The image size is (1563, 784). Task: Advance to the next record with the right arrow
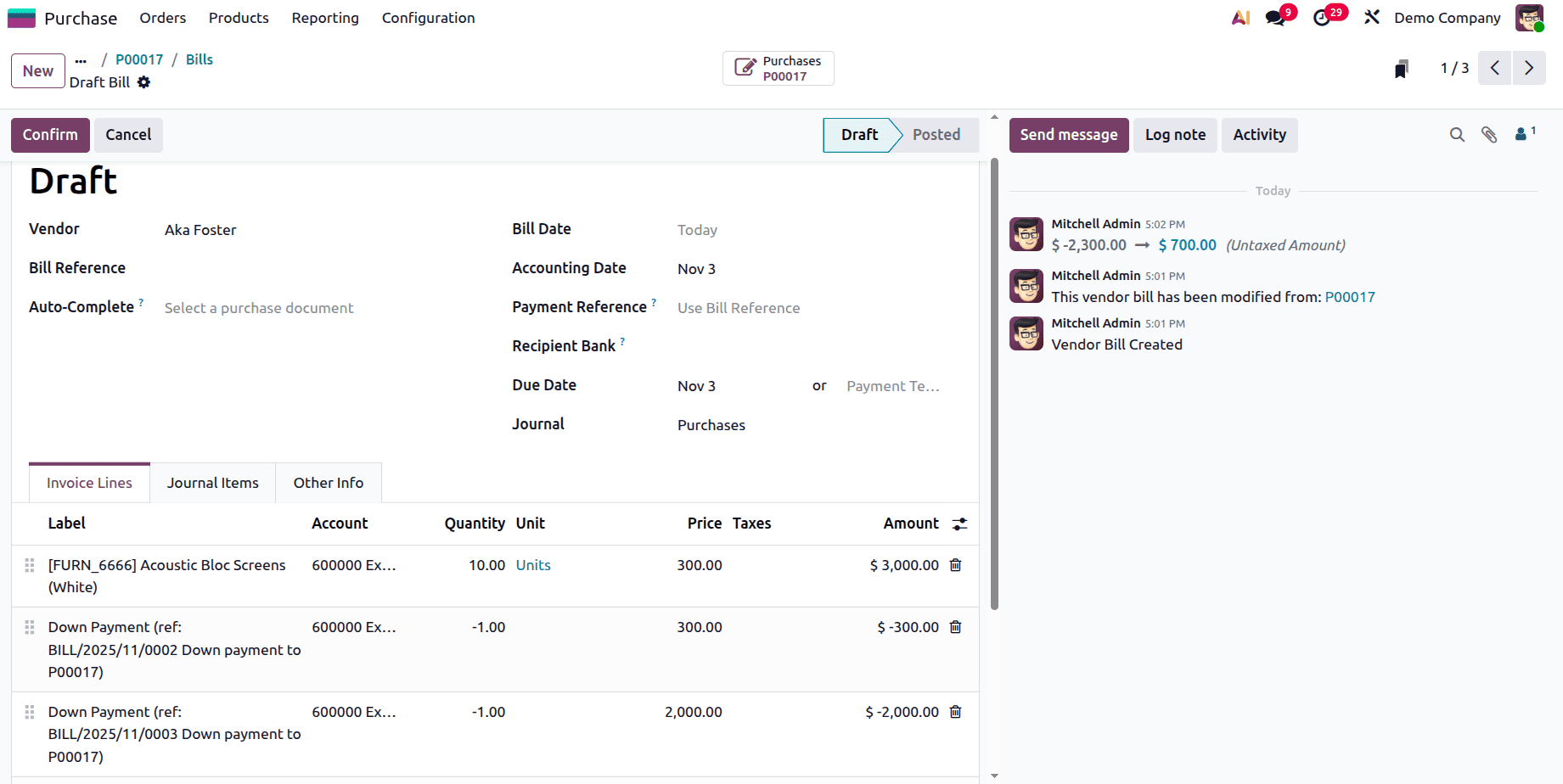[x=1529, y=68]
